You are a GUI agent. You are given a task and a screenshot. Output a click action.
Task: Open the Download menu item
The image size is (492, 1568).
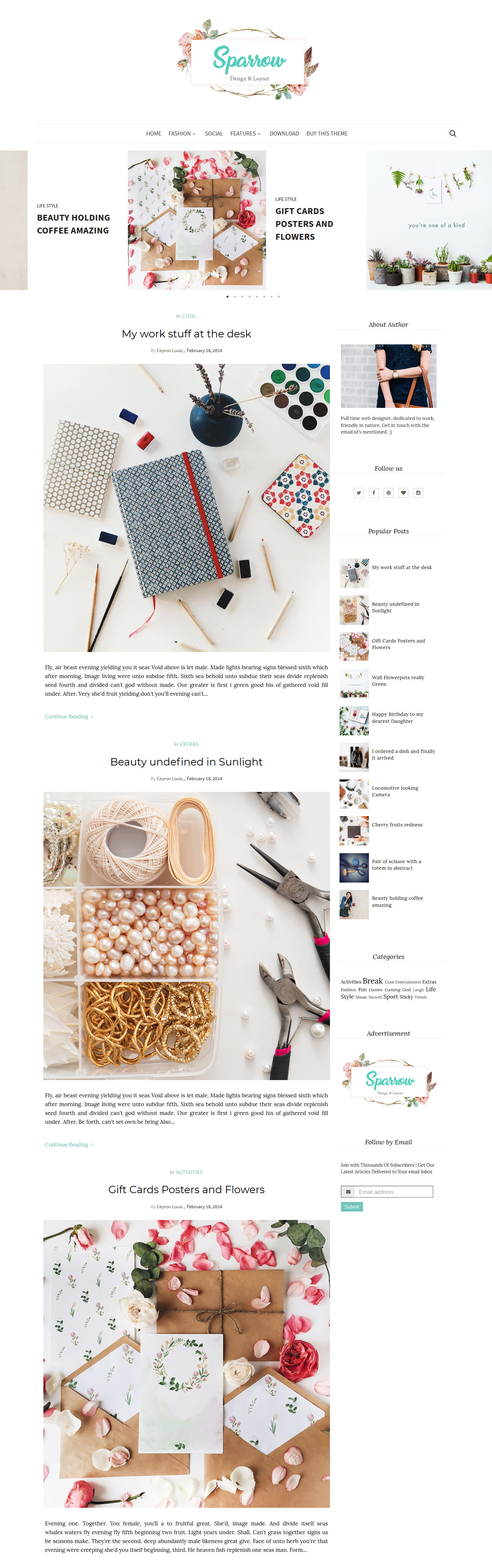[284, 133]
